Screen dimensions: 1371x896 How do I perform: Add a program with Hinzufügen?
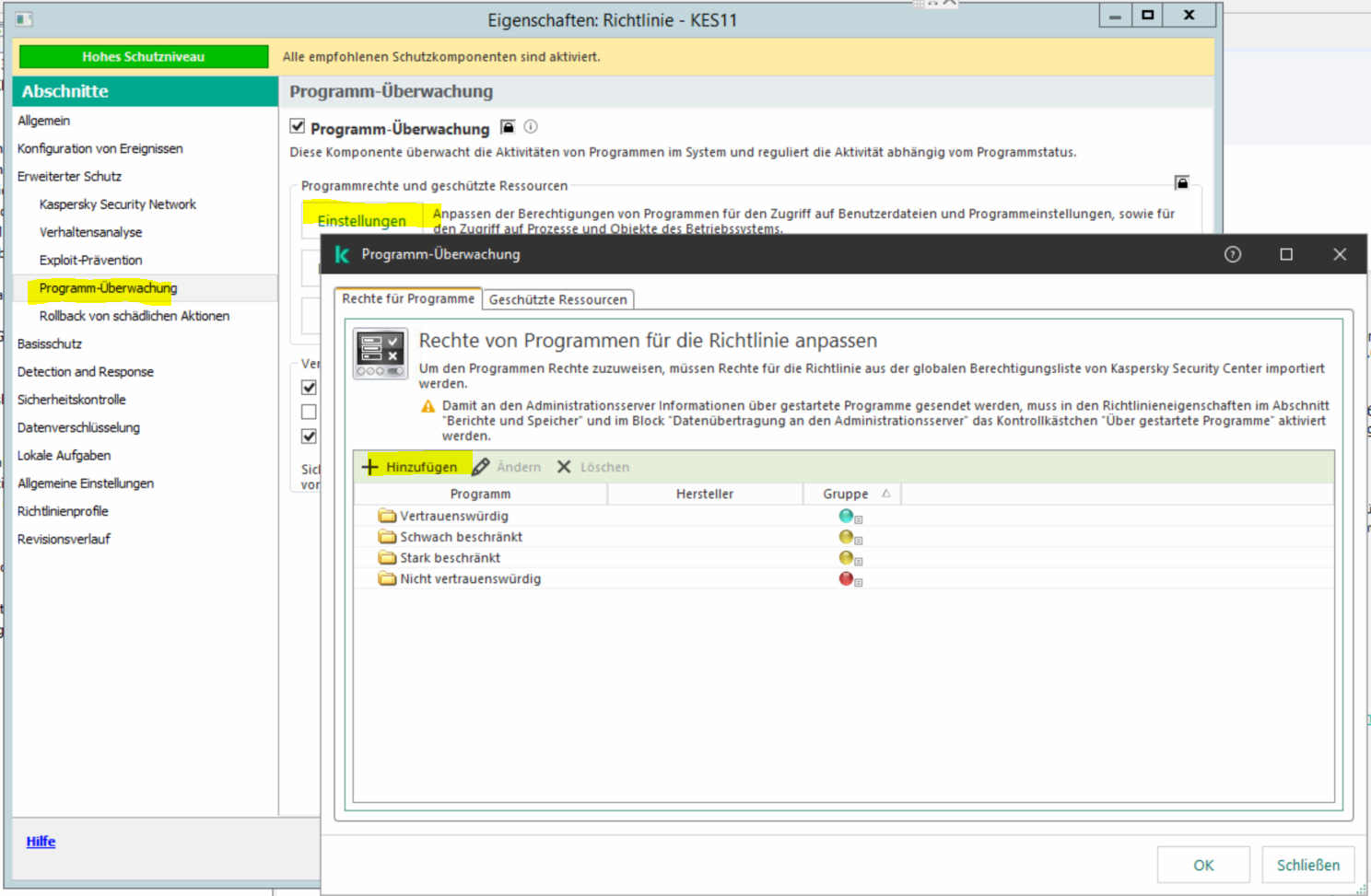tap(410, 467)
